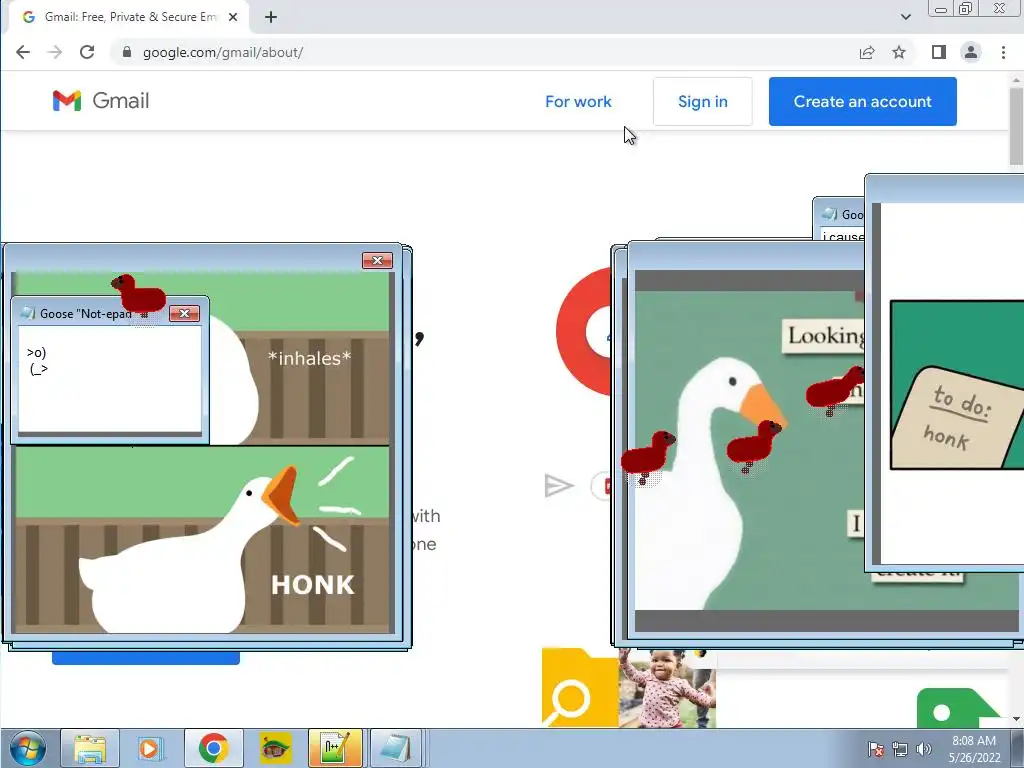Image resolution: width=1024 pixels, height=768 pixels.
Task: Open Chrome side panel icon
Action: click(938, 52)
